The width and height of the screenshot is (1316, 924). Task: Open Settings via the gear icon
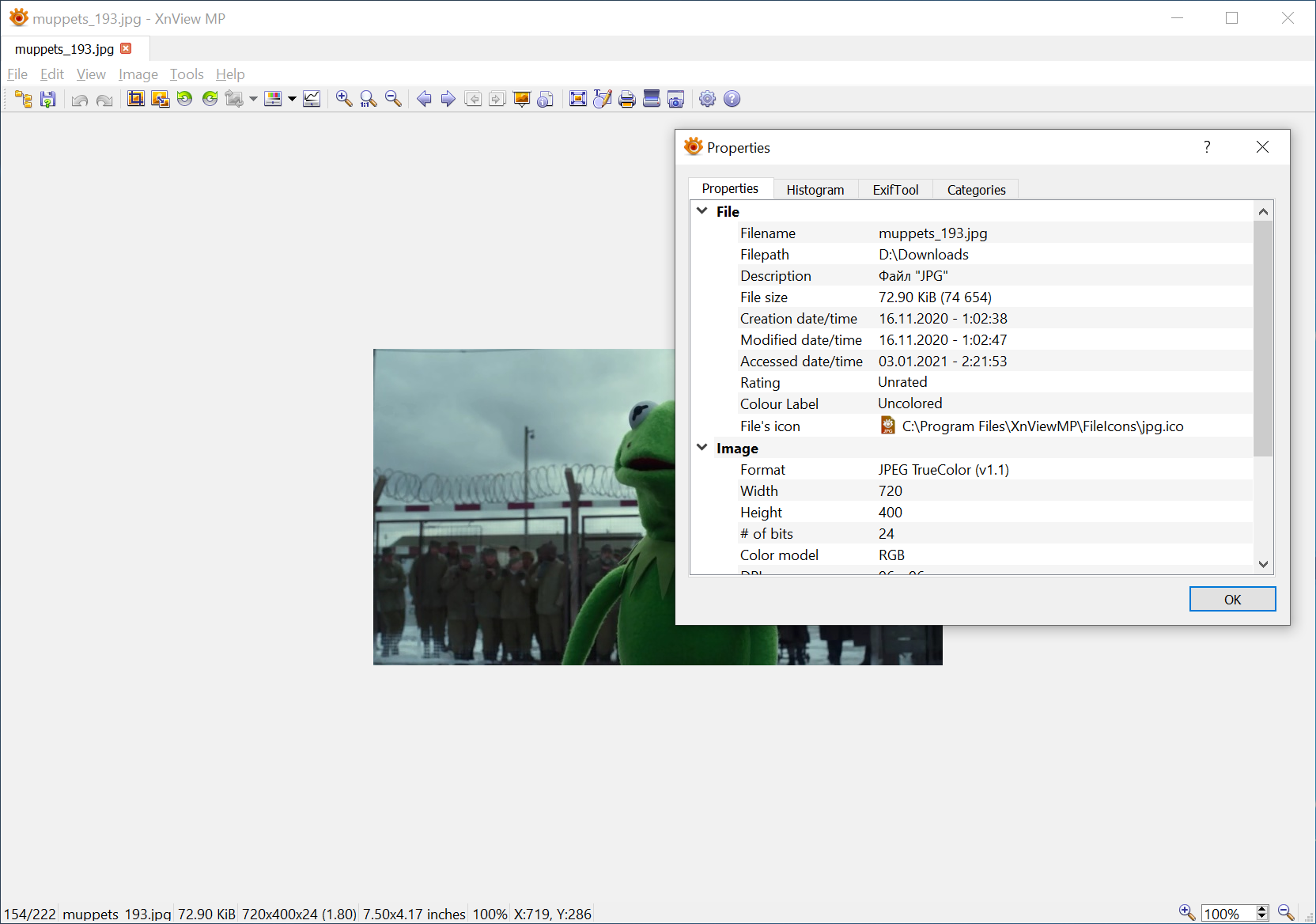(x=707, y=99)
